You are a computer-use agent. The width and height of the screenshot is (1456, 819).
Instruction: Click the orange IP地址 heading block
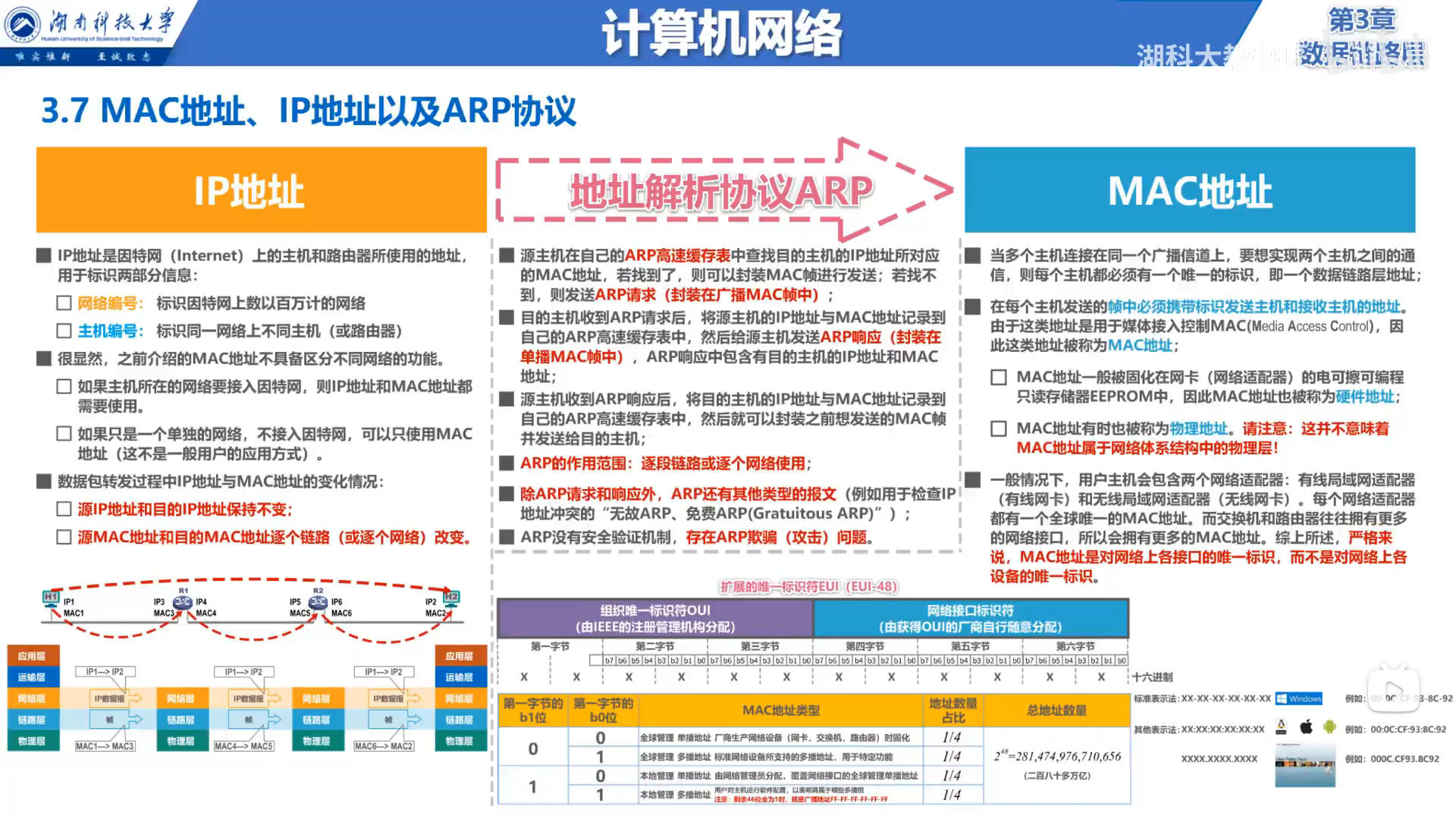(261, 190)
